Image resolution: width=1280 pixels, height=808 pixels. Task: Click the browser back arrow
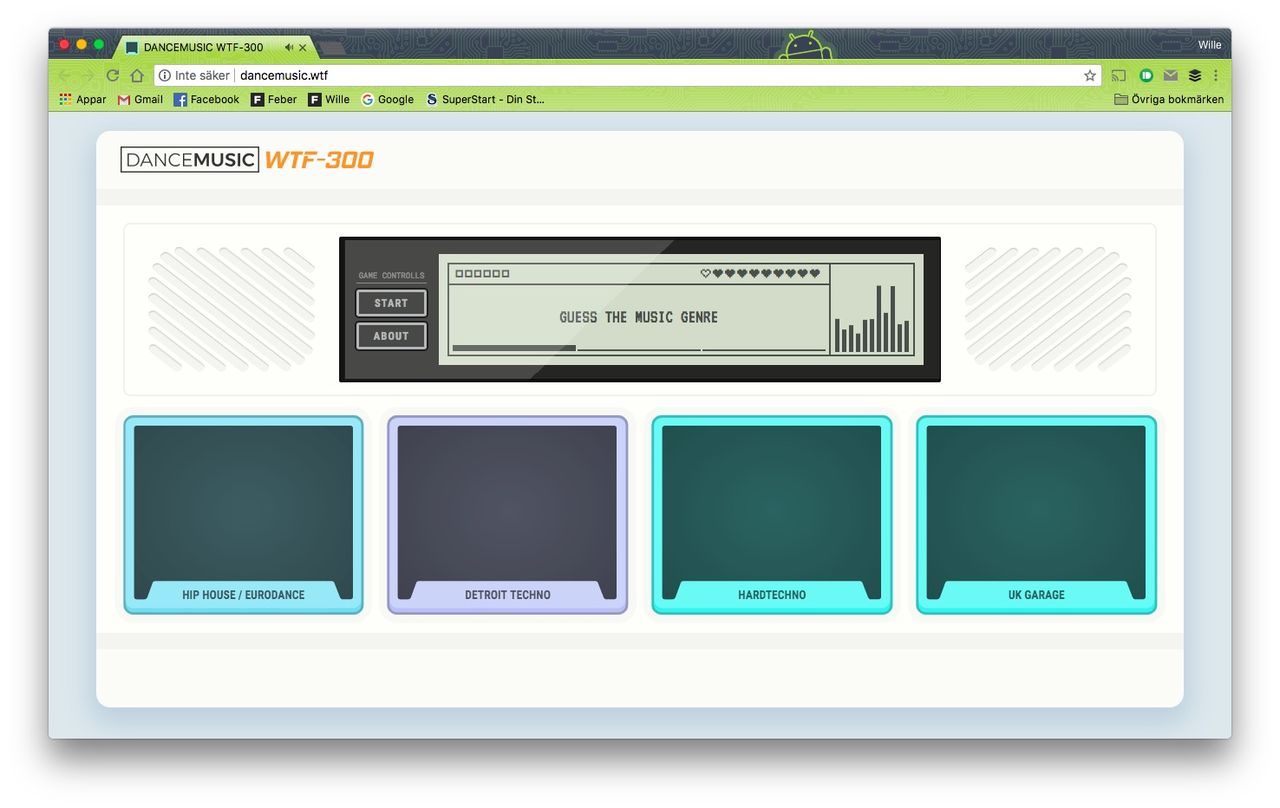64,75
